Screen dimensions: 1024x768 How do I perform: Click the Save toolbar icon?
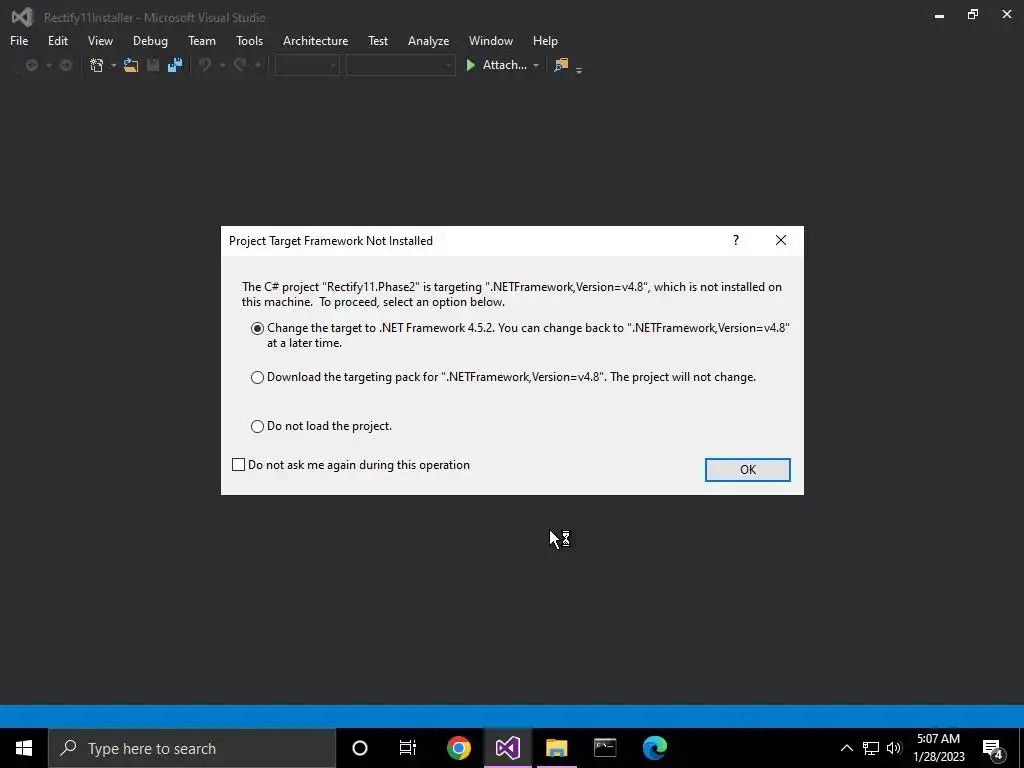click(x=153, y=65)
